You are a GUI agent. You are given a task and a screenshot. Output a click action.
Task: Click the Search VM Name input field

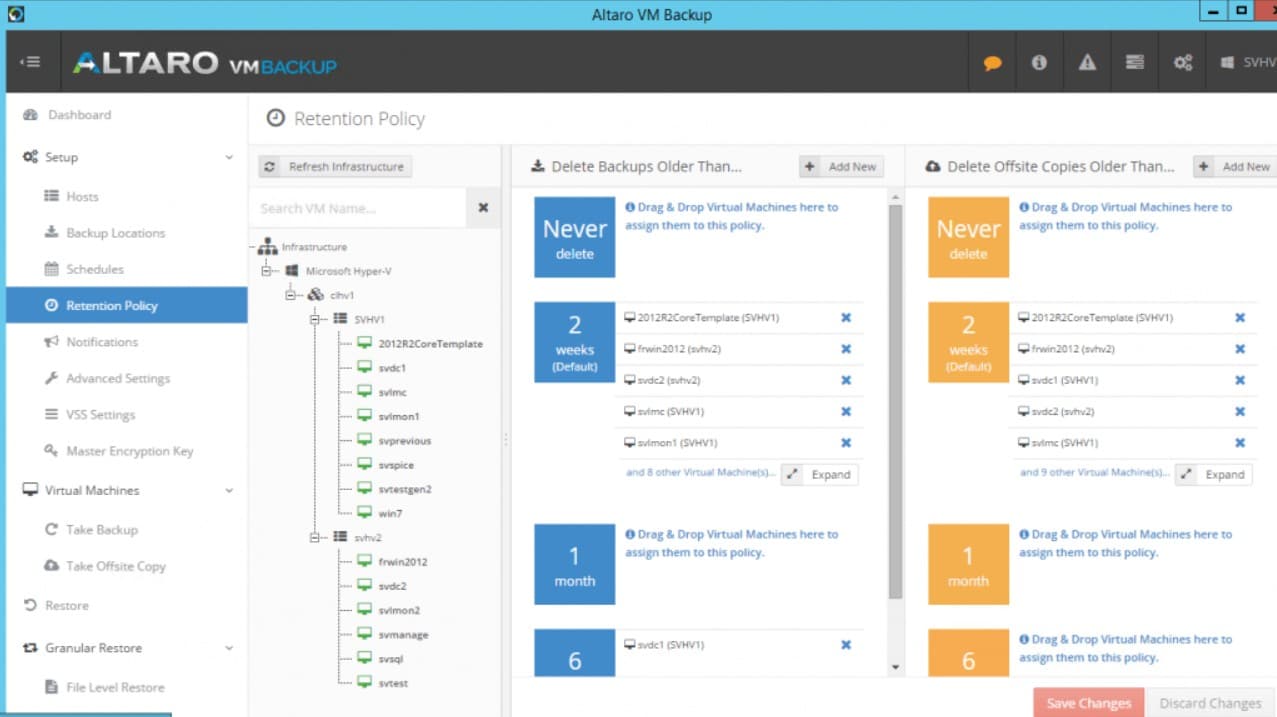[x=358, y=208]
